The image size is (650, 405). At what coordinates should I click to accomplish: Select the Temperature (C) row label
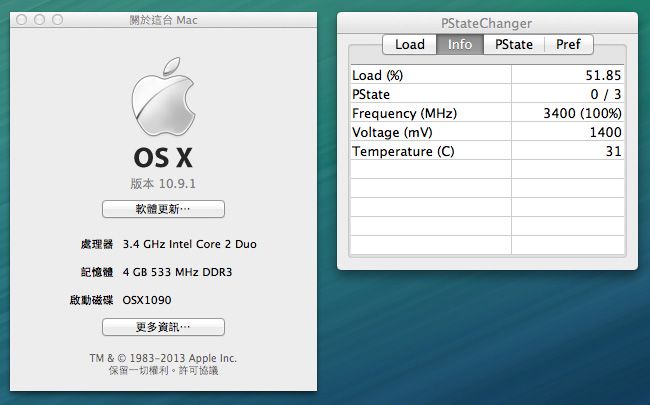[403, 151]
